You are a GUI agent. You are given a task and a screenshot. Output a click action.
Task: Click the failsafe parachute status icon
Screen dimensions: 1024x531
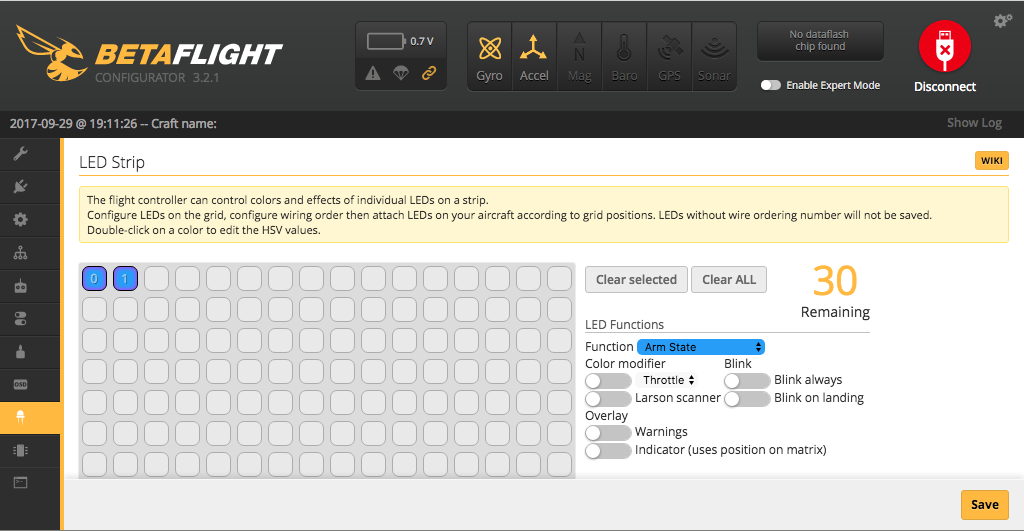coord(401,73)
